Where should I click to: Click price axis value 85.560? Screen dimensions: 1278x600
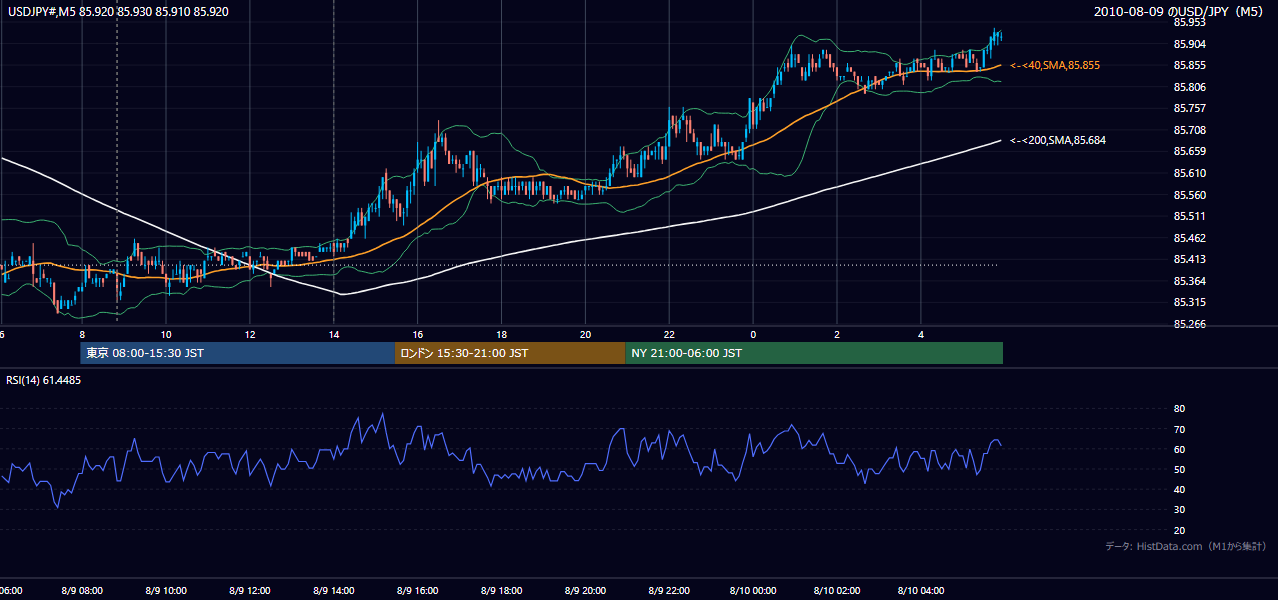tap(1189, 195)
